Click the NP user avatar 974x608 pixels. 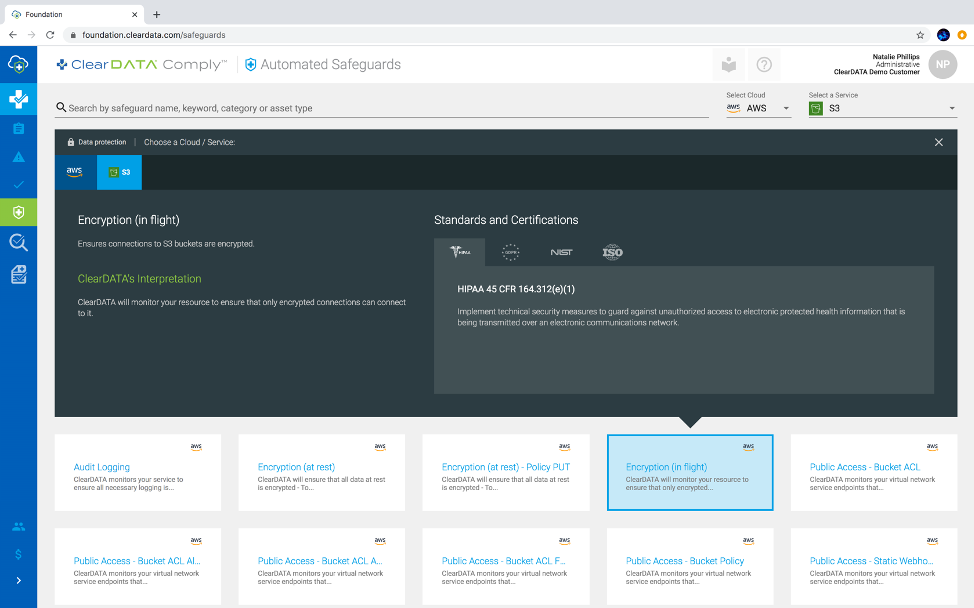click(x=942, y=65)
